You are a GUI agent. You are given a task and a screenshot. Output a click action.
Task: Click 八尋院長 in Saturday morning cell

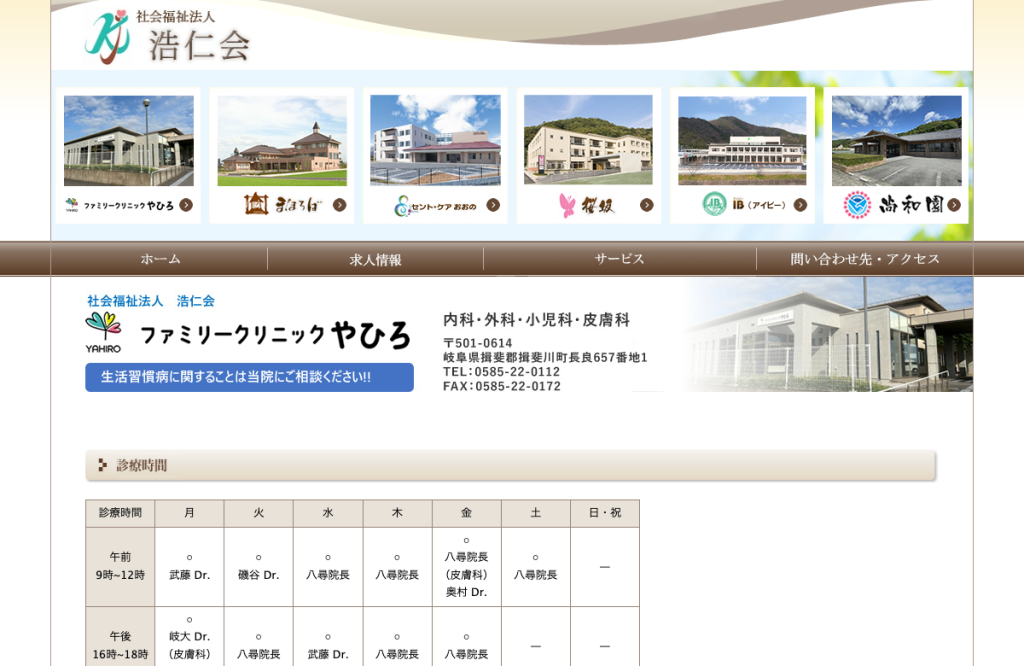tap(536, 575)
